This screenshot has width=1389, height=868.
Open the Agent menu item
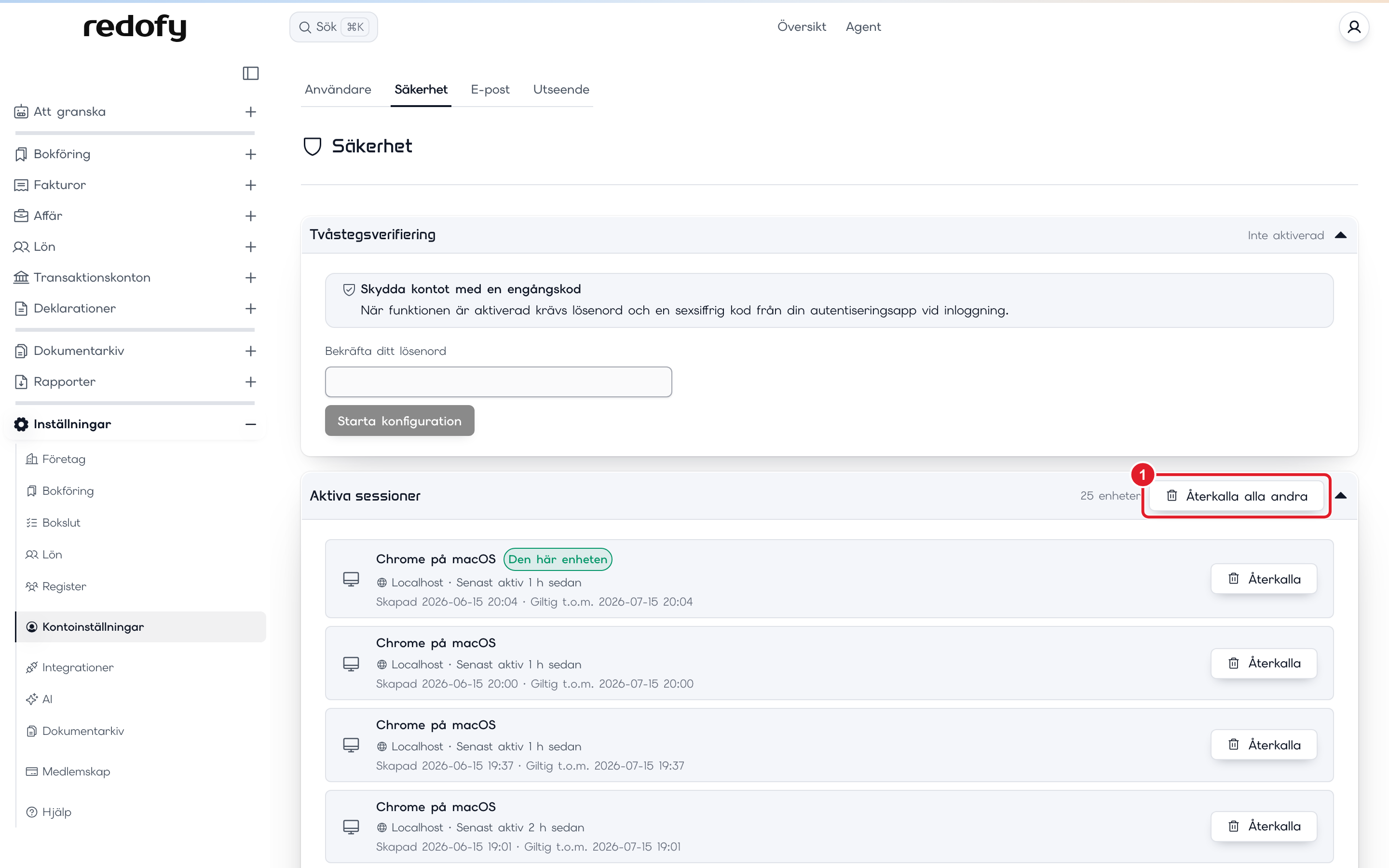863,27
